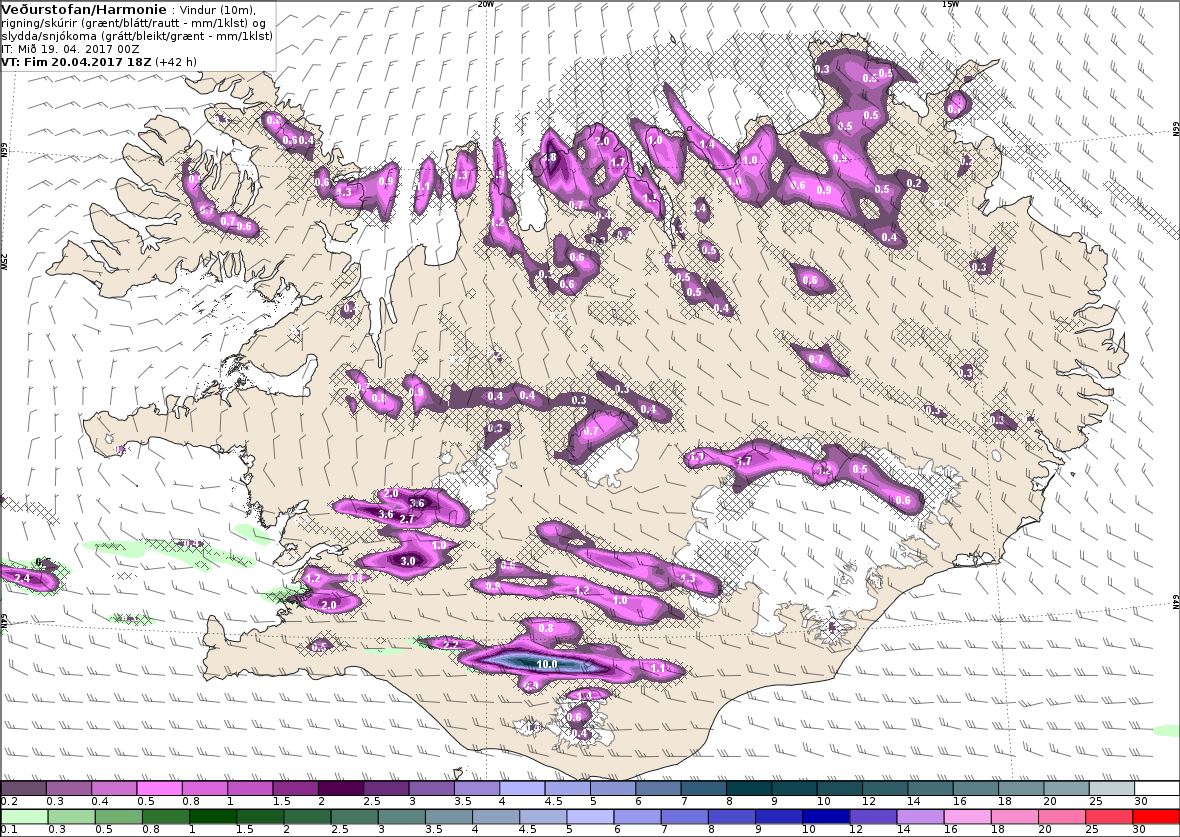Viewport: 1180px width, 837px height.
Task: Click the valid time 'VT: Fim 20.04.2017 18Z'
Action: click(76, 62)
